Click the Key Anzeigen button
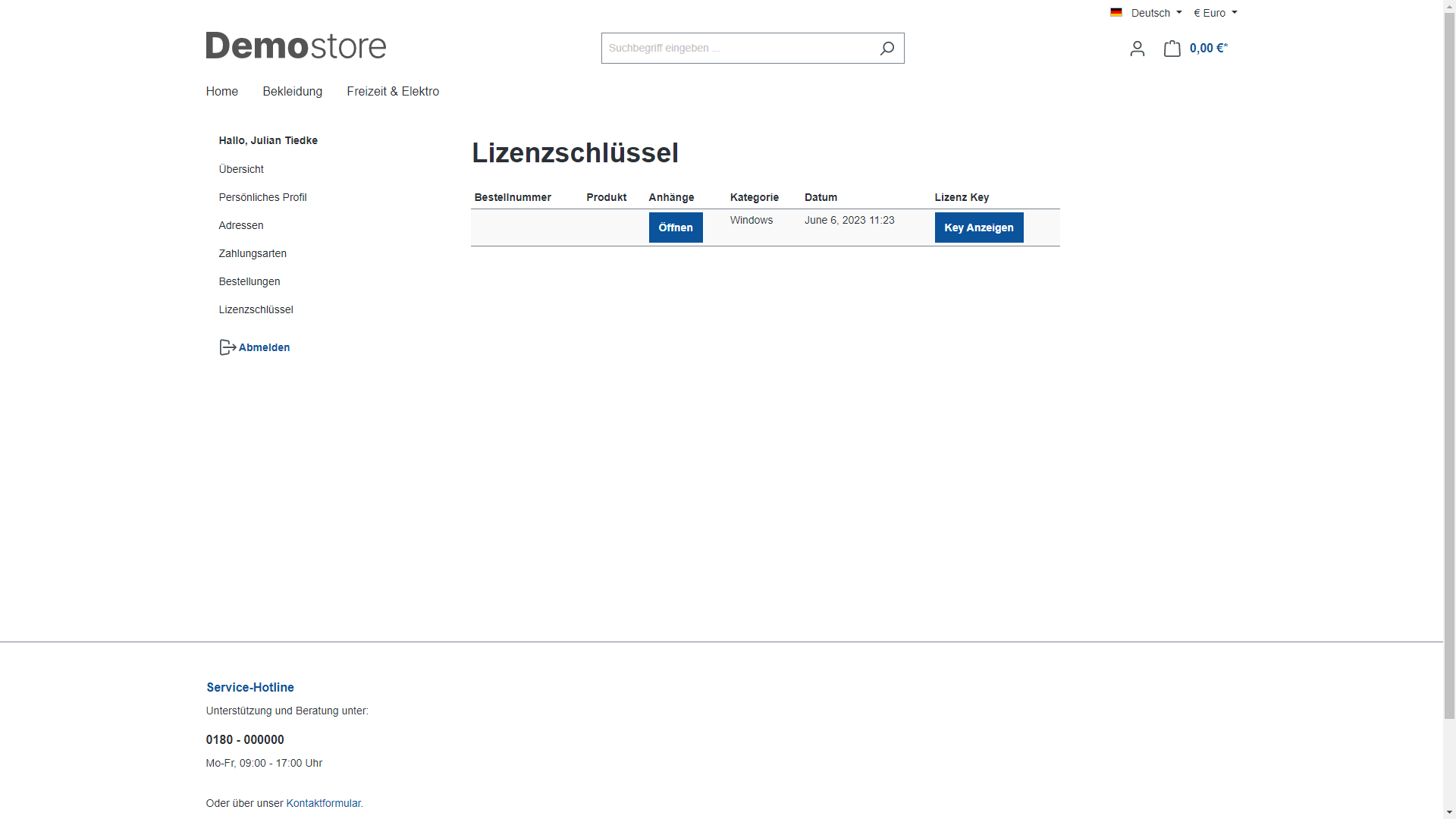 (x=979, y=227)
